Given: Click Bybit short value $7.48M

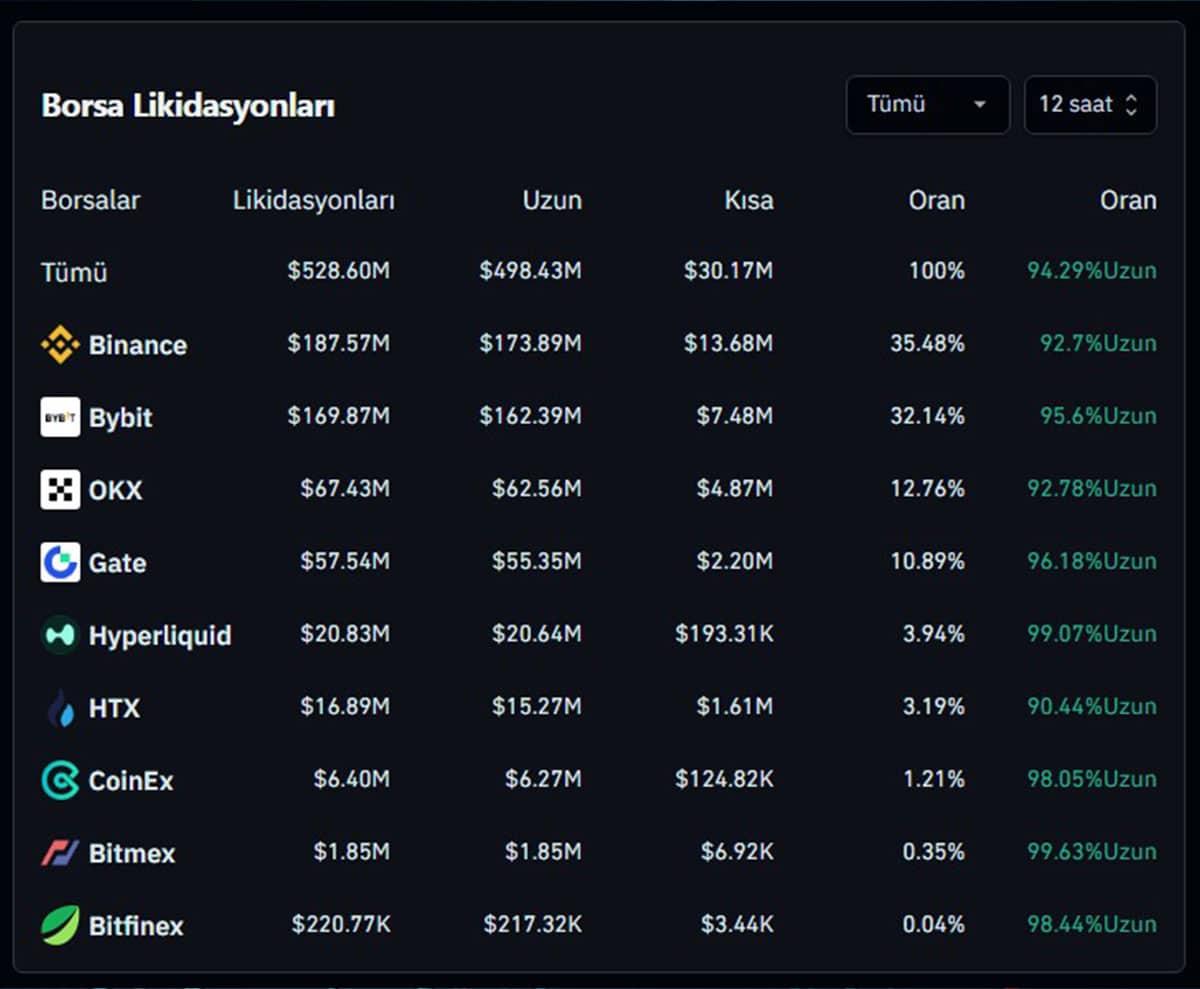Looking at the screenshot, I should 735,416.
